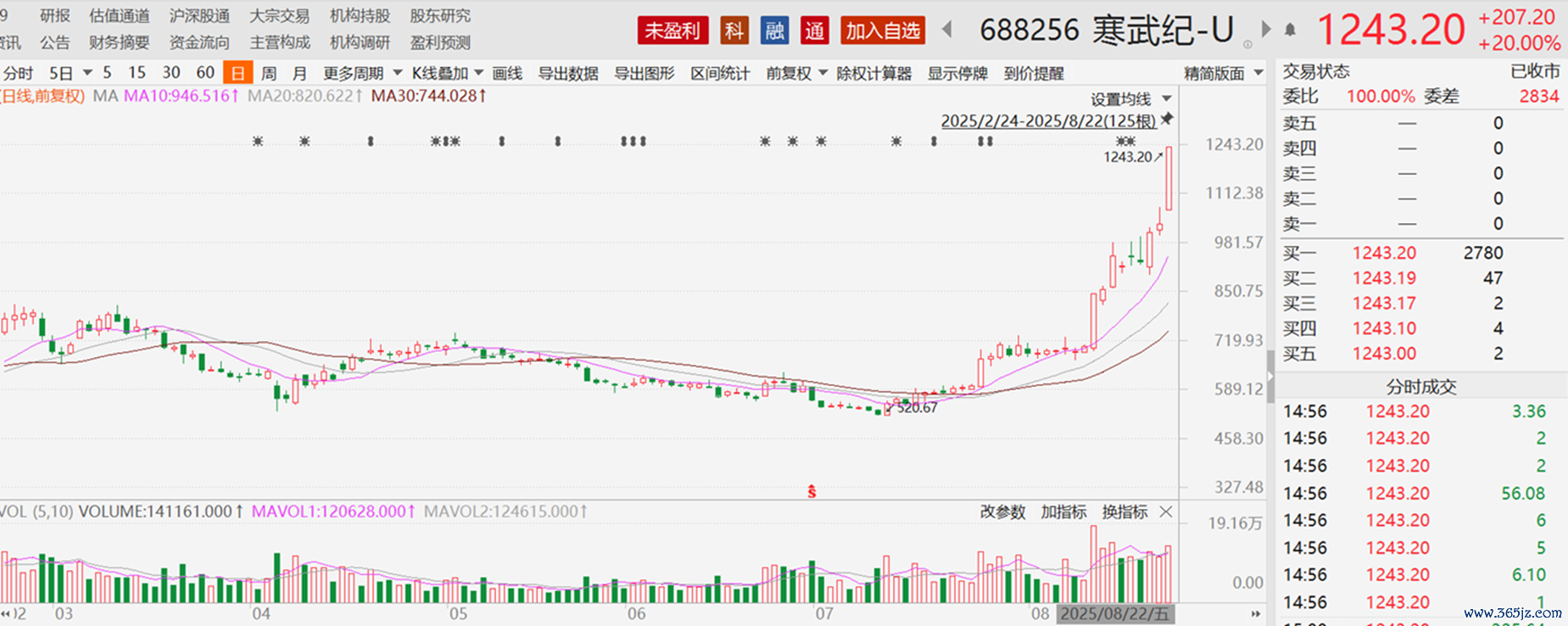The height and width of the screenshot is (626, 1568).
Task: Click the 科 STAR market badge
Action: (734, 31)
